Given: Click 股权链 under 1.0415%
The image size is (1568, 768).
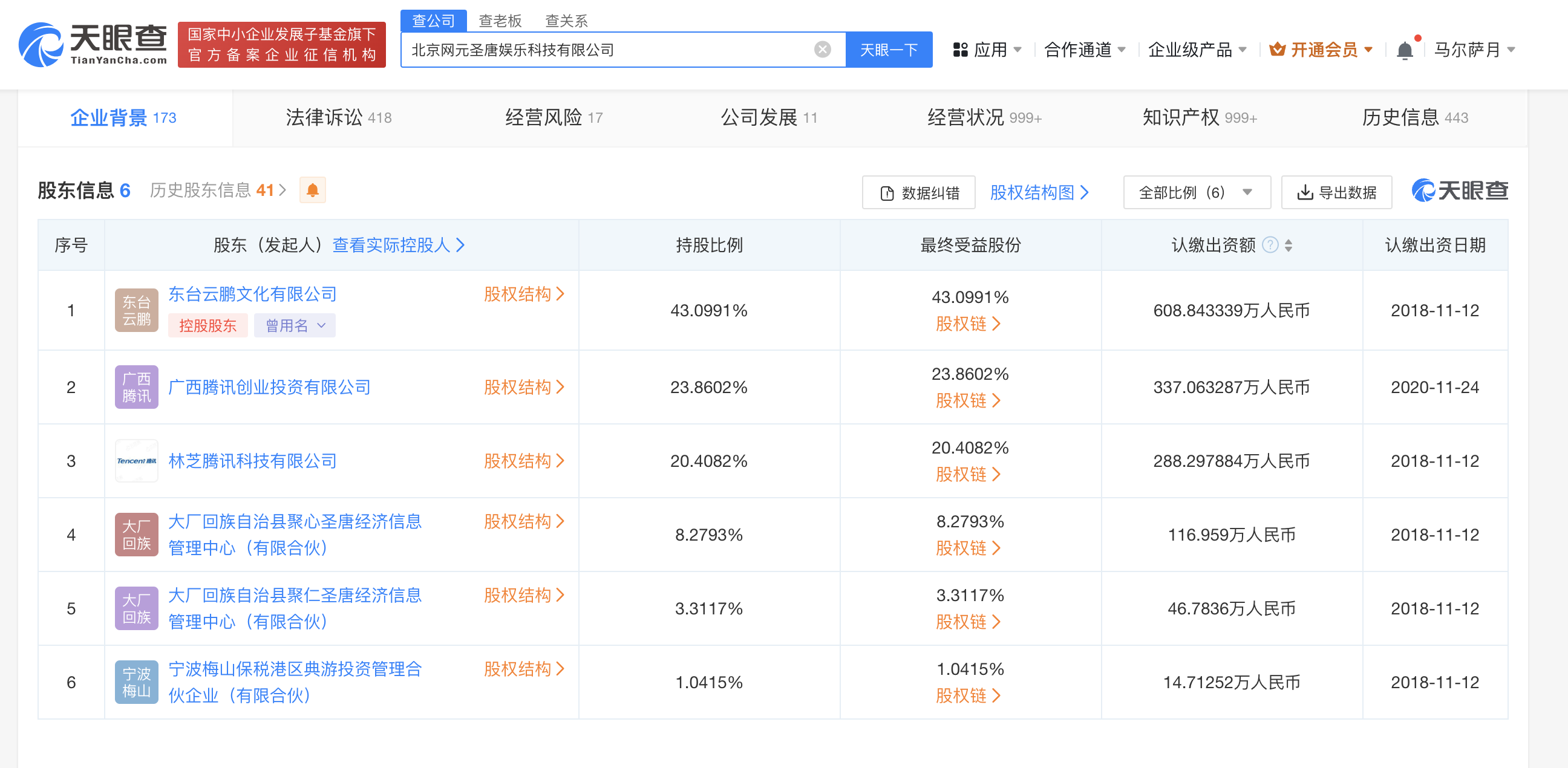Looking at the screenshot, I should pos(968,695).
